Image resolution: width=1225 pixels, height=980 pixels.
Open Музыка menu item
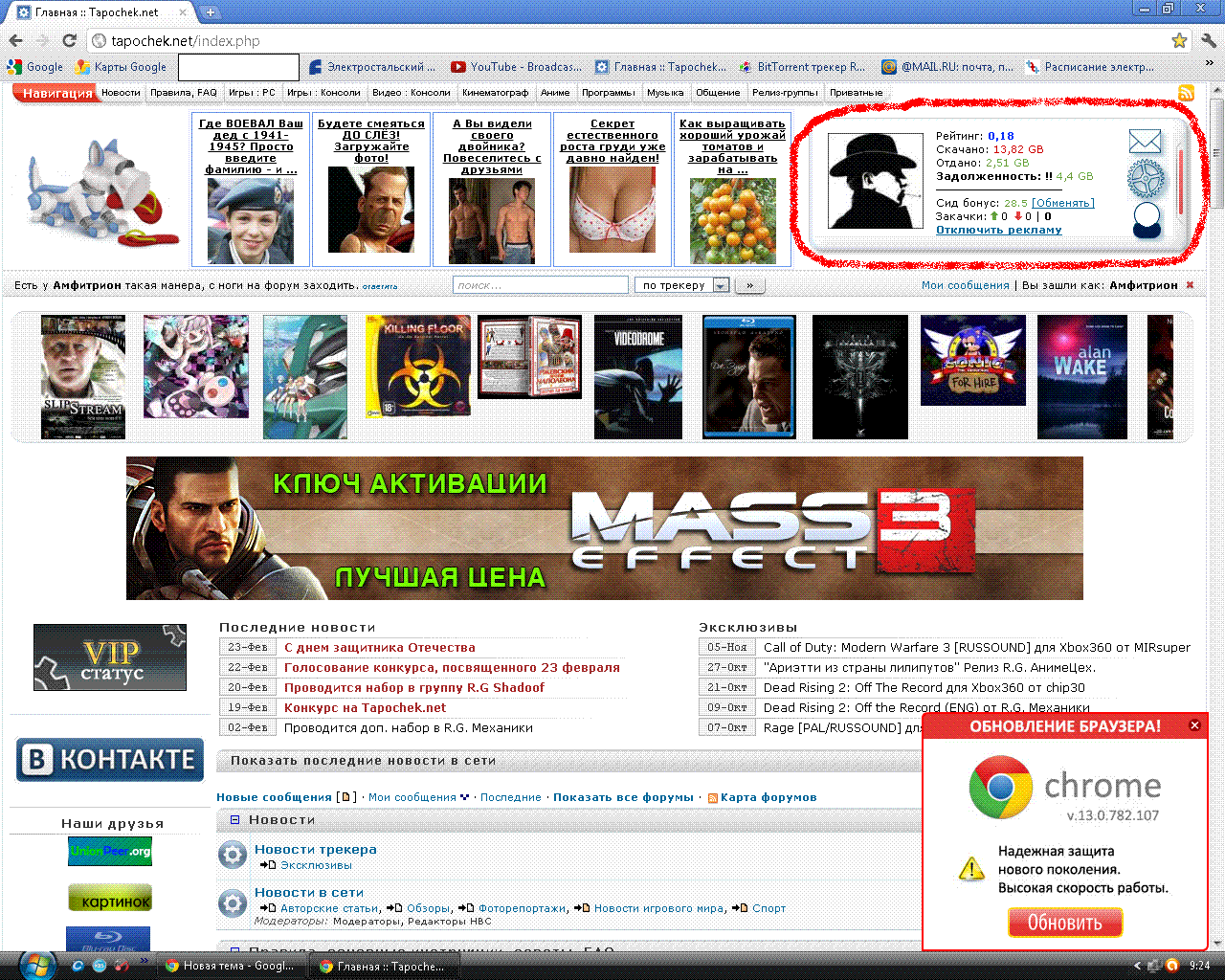pos(665,93)
